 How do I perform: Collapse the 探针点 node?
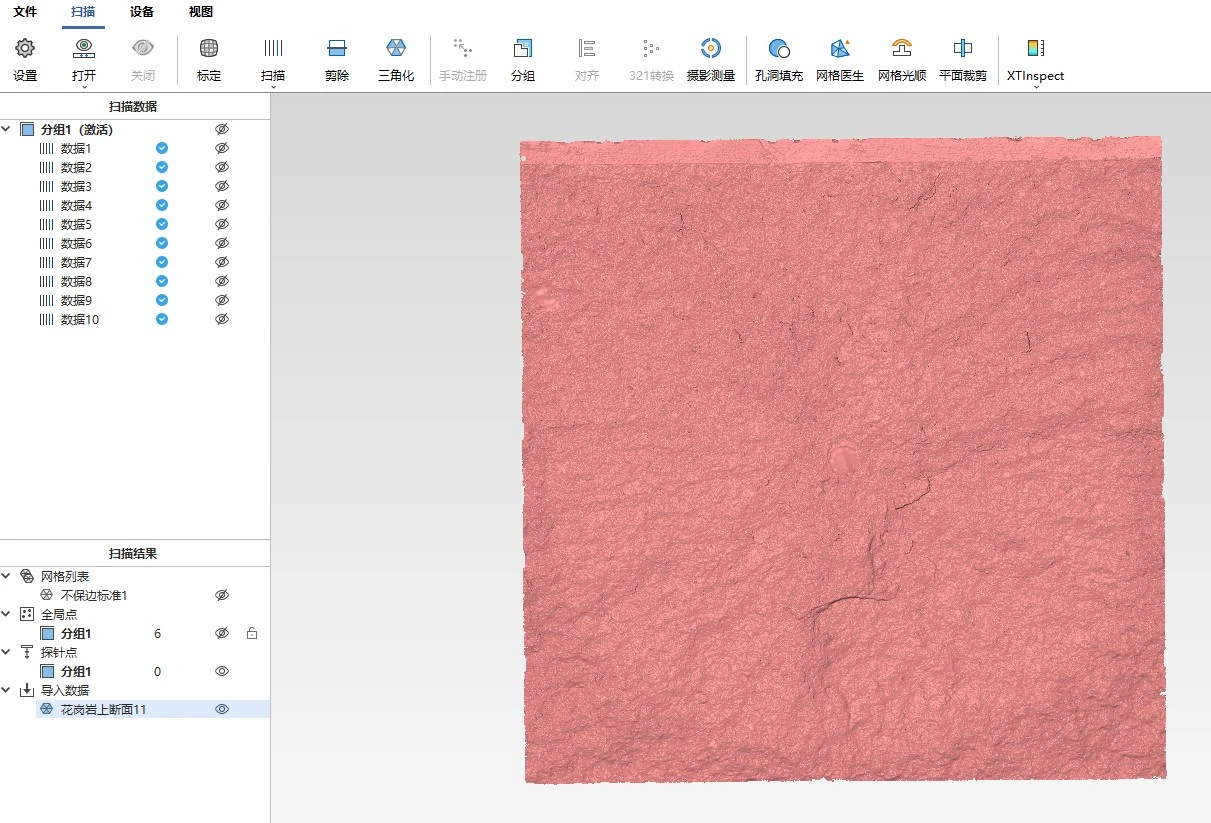point(8,652)
